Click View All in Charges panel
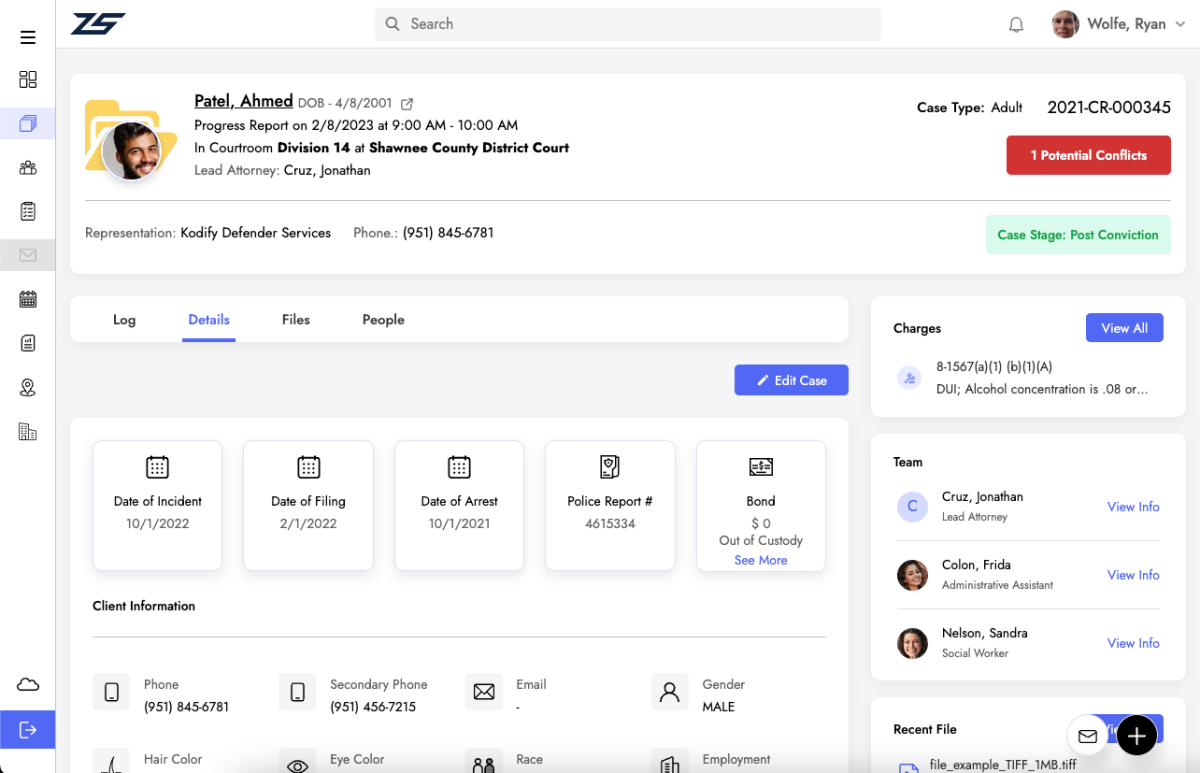Viewport: 1200px width, 773px height. click(1124, 328)
